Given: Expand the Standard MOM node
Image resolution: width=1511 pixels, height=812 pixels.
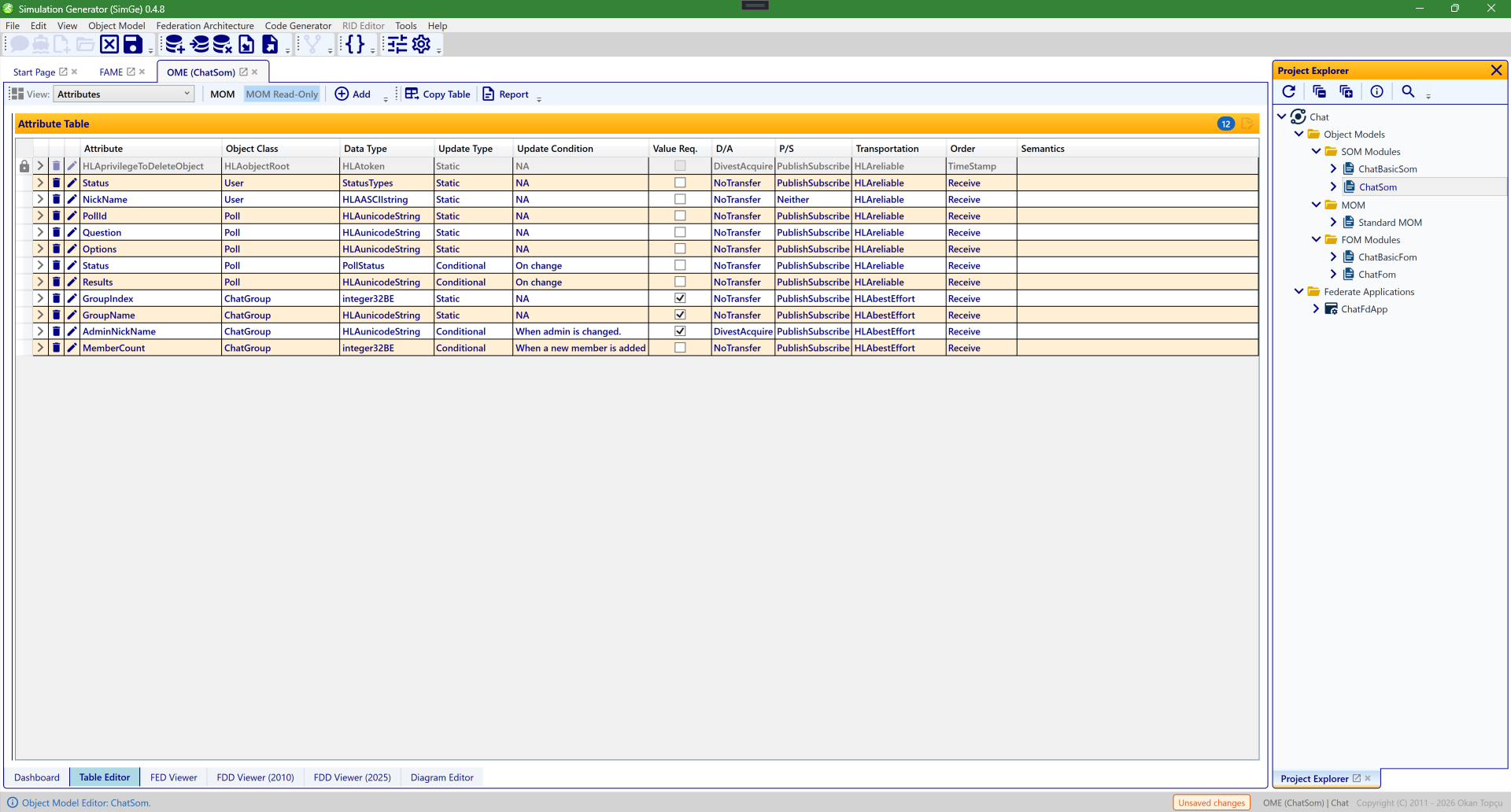Looking at the screenshot, I should point(1333,222).
